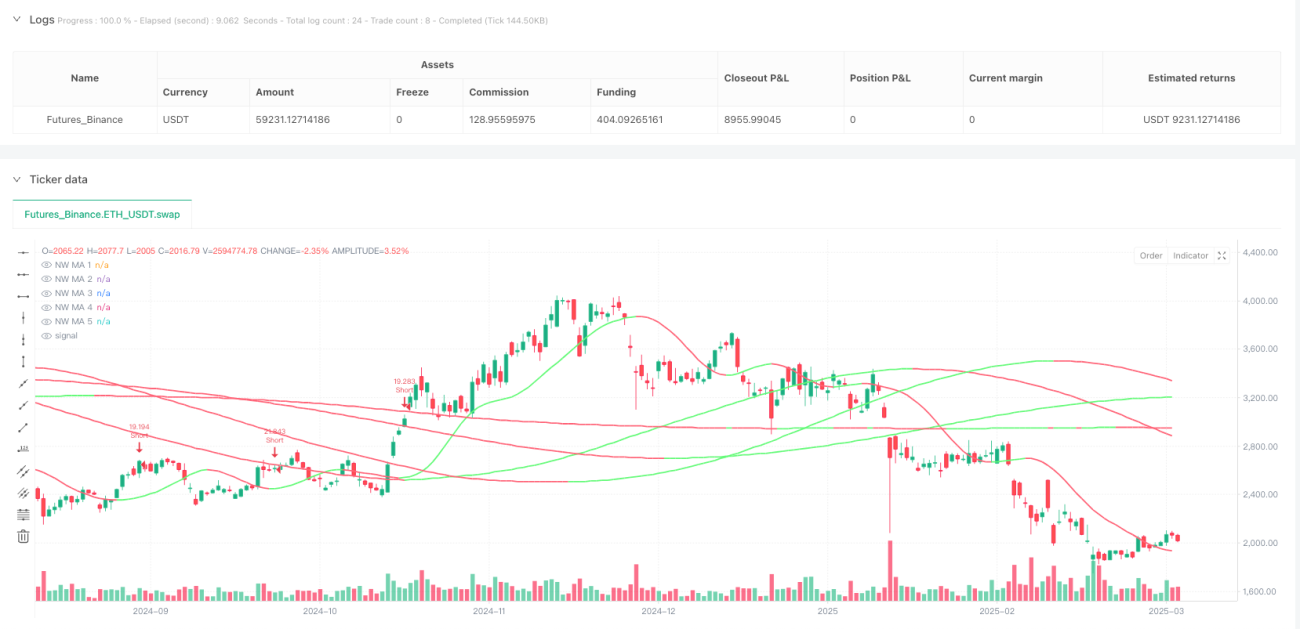Click the fullscreen icon beside Indicator
This screenshot has height=629, width=1300.
[x=1221, y=256]
